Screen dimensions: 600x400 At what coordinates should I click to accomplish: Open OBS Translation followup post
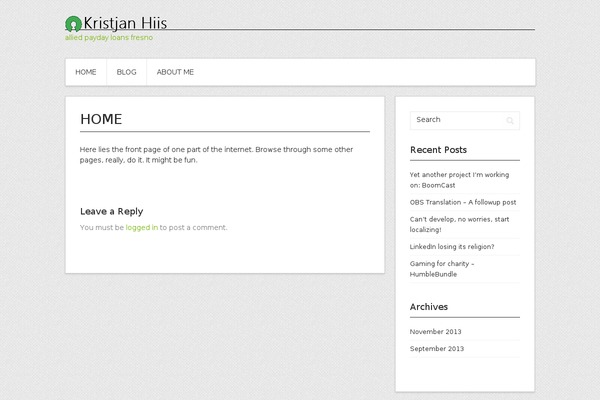click(463, 202)
